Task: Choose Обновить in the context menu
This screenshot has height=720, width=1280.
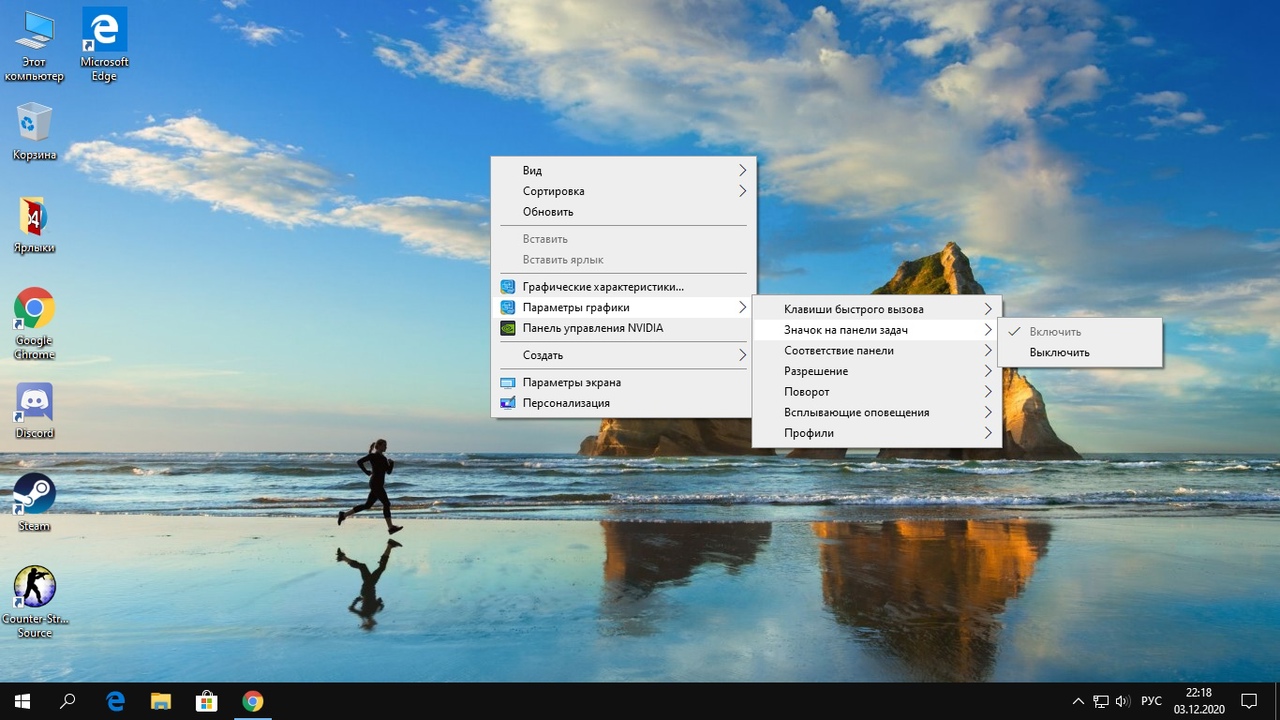Action: 624,212
